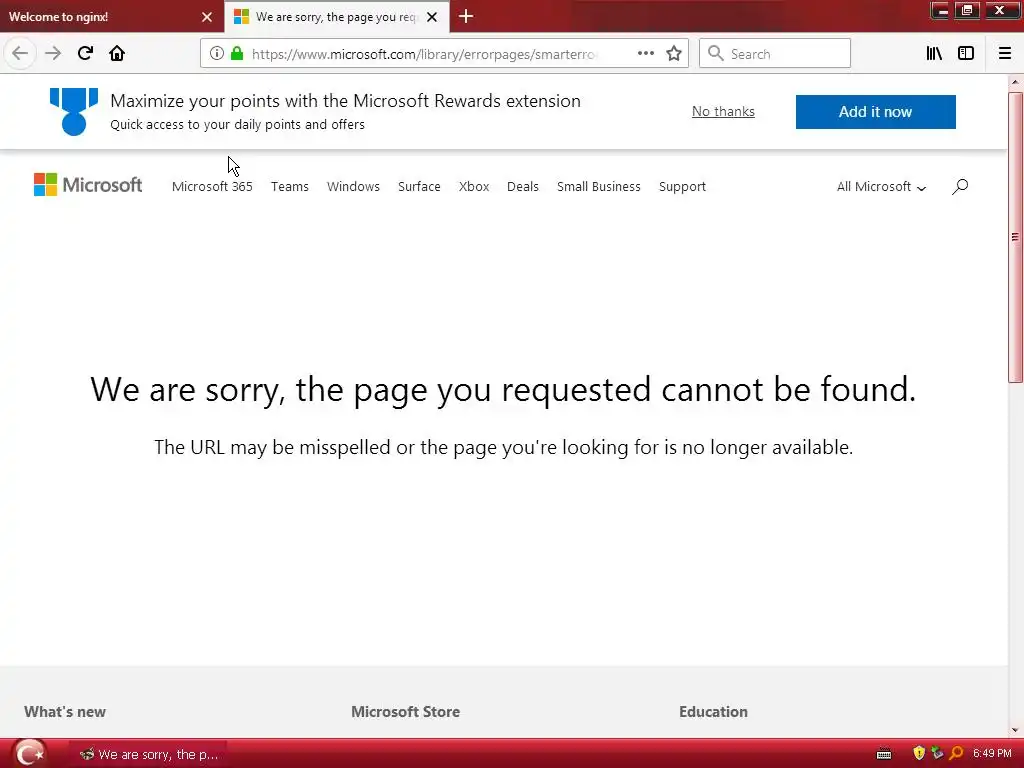Click the What's new footer heading
This screenshot has height=768, width=1024.
click(65, 712)
